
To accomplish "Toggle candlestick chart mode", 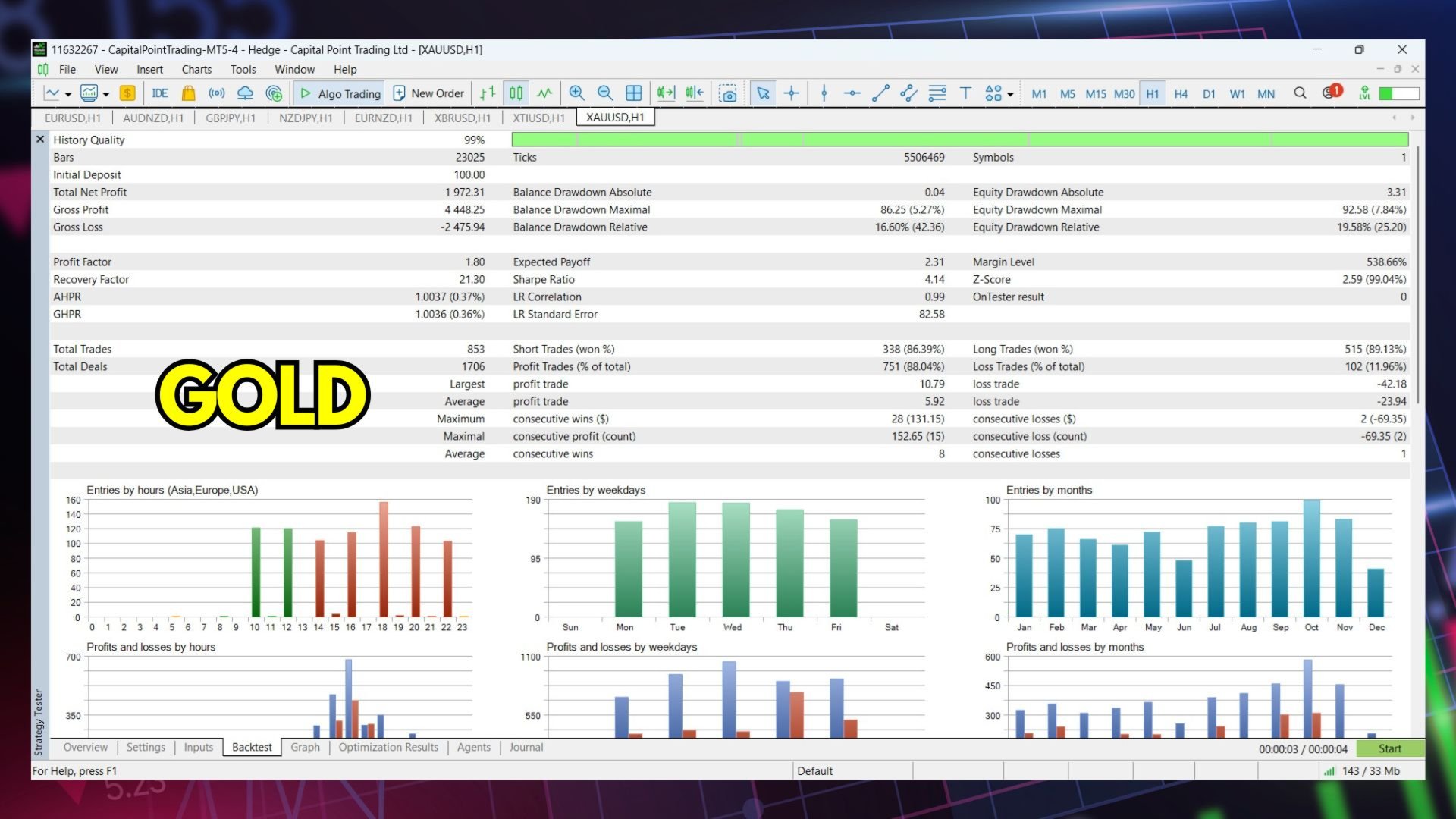I will tap(516, 93).
